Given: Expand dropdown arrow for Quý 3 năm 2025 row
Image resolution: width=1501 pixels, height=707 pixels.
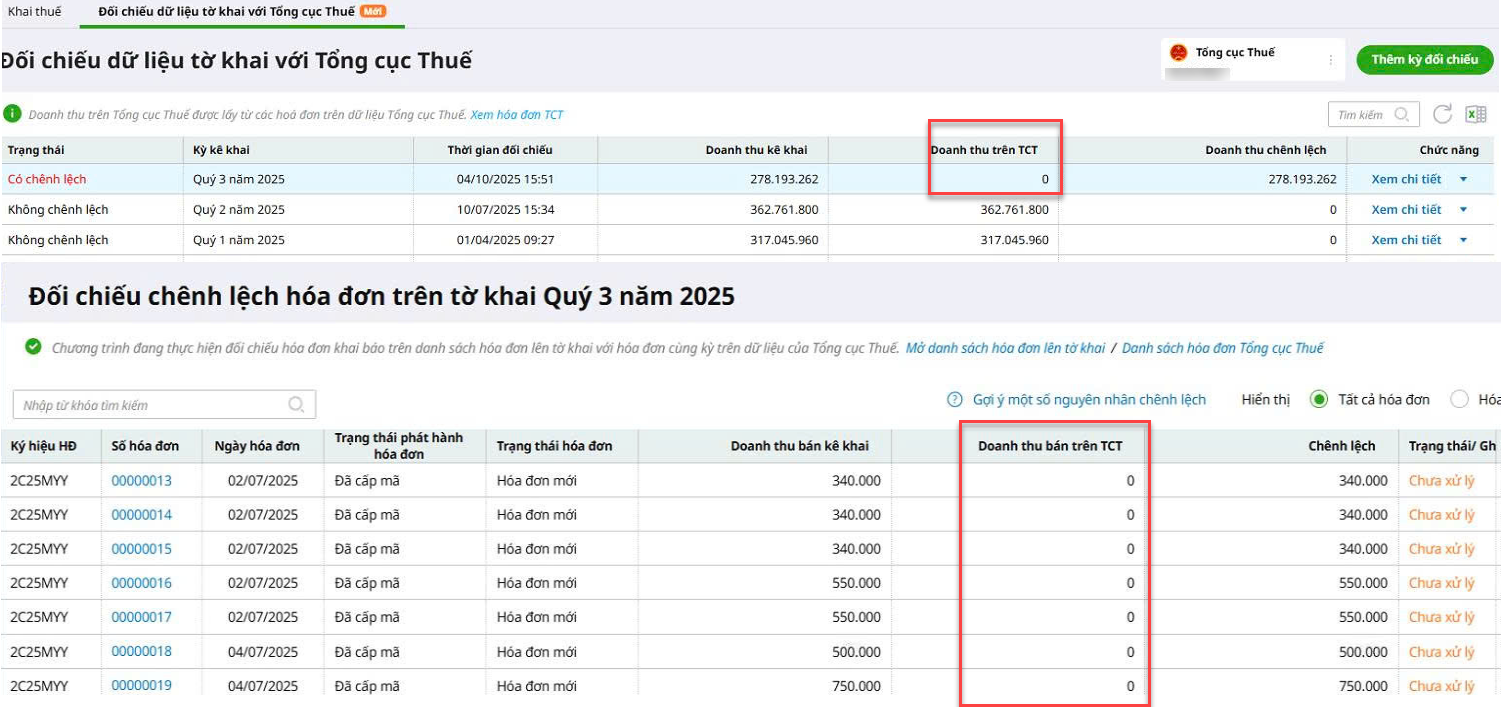Looking at the screenshot, I should tap(1464, 180).
